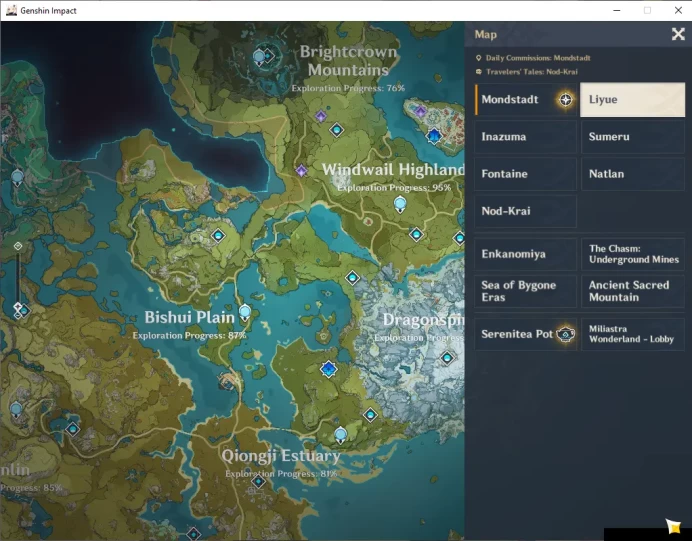Click the 'Travelers' Tales: Nod-Krai' text

(532, 71)
